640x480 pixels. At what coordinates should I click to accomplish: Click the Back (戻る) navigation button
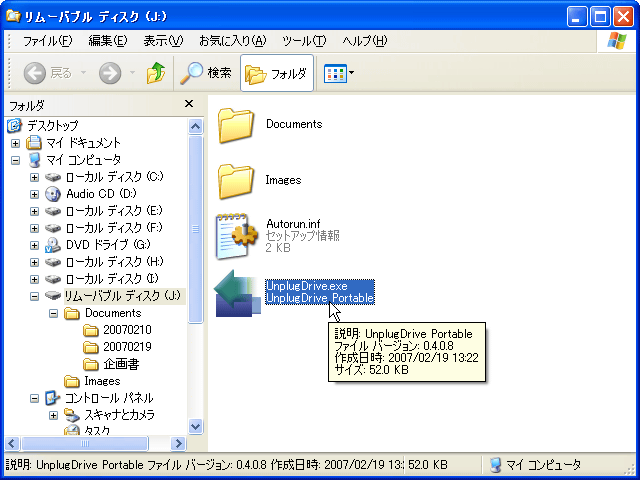click(48, 73)
